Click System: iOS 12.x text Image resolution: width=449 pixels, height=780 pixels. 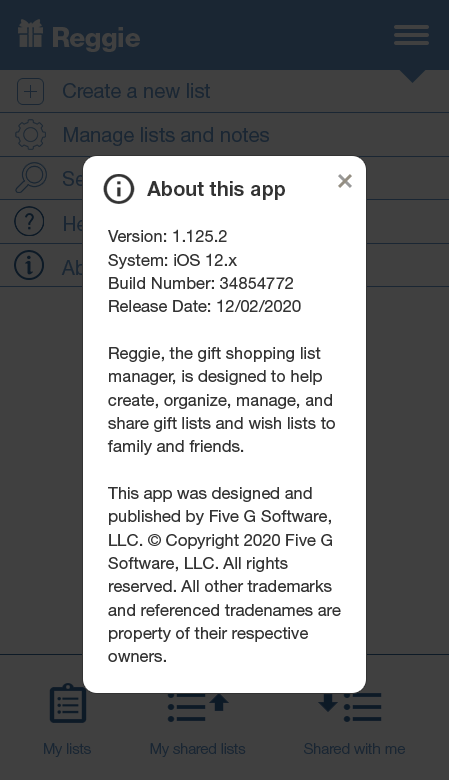tap(173, 260)
